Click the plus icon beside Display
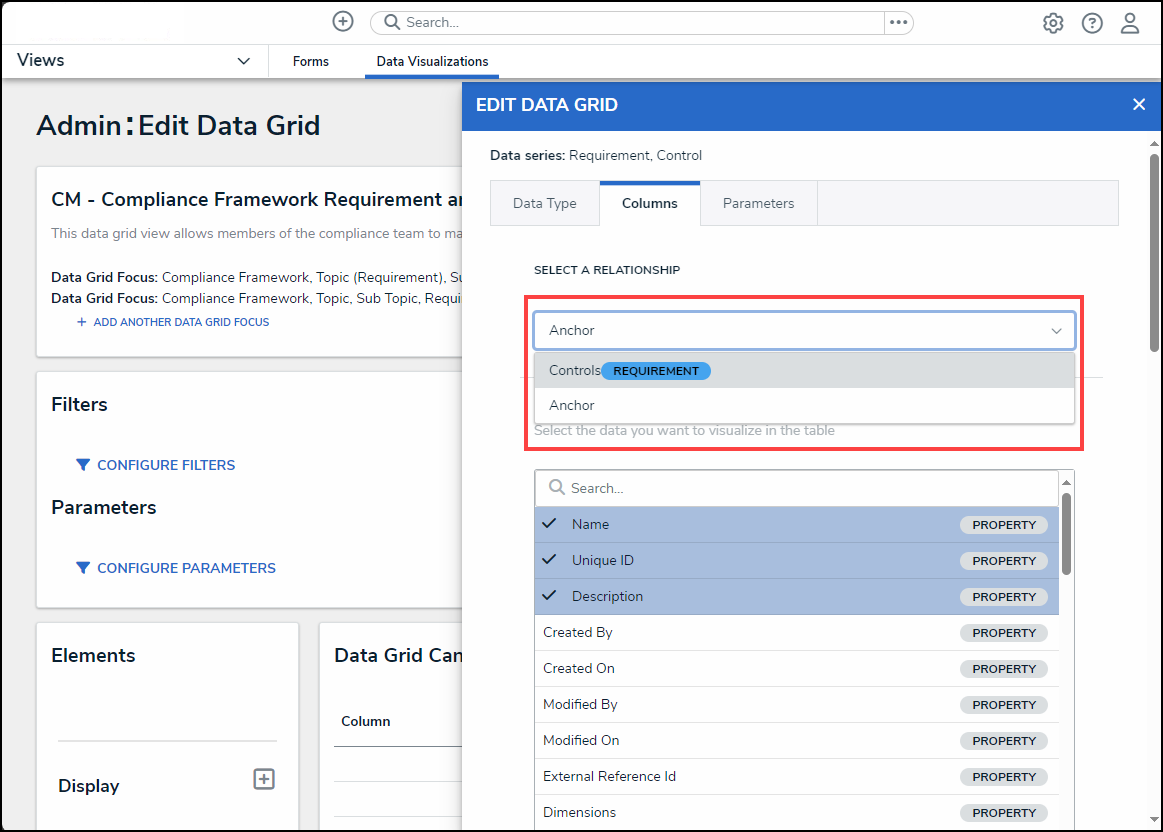1163x832 pixels. point(264,779)
